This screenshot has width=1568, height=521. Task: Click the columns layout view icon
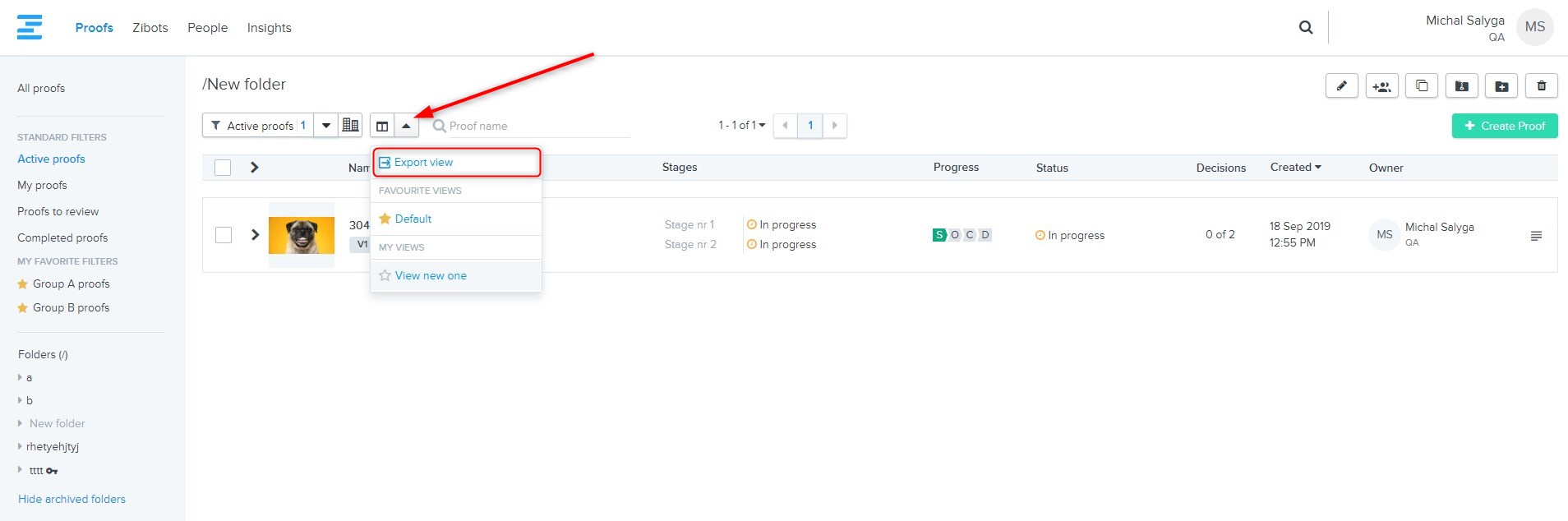(x=382, y=126)
